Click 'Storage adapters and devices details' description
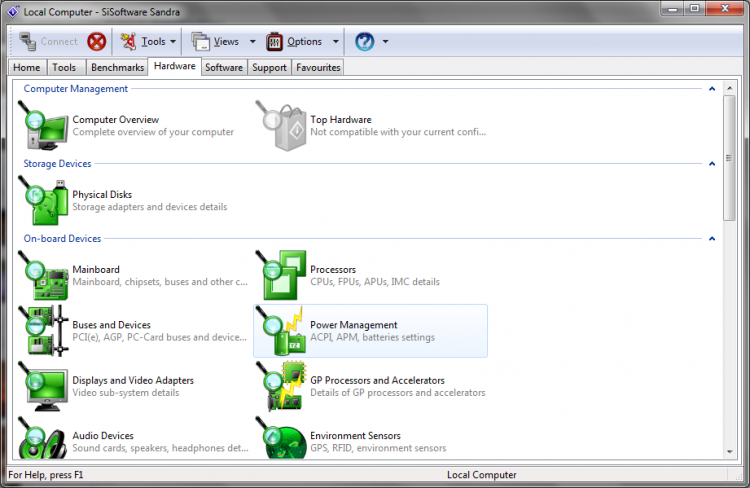 coord(150,207)
